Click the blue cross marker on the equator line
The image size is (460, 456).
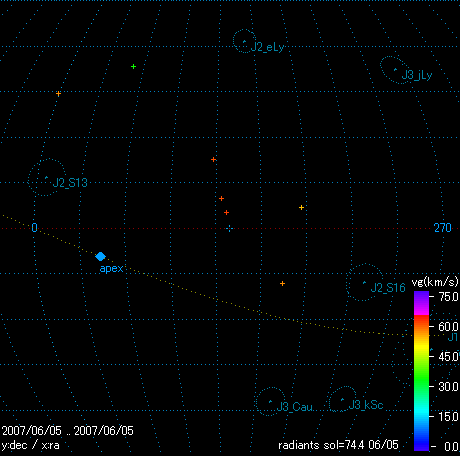point(229,229)
